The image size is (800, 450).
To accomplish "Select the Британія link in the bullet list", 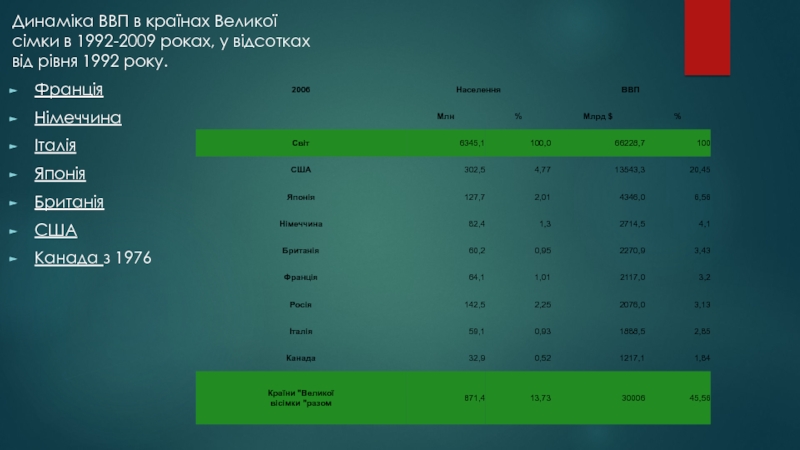I will pos(69,203).
